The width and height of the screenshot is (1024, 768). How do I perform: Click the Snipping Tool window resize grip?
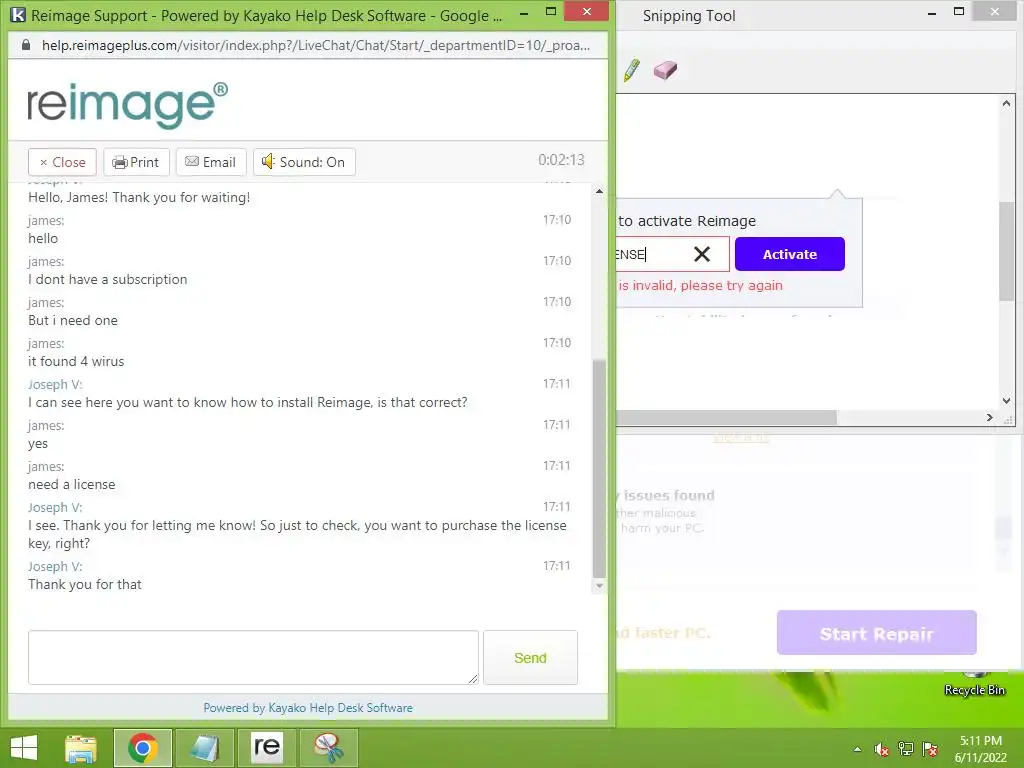click(x=1008, y=420)
